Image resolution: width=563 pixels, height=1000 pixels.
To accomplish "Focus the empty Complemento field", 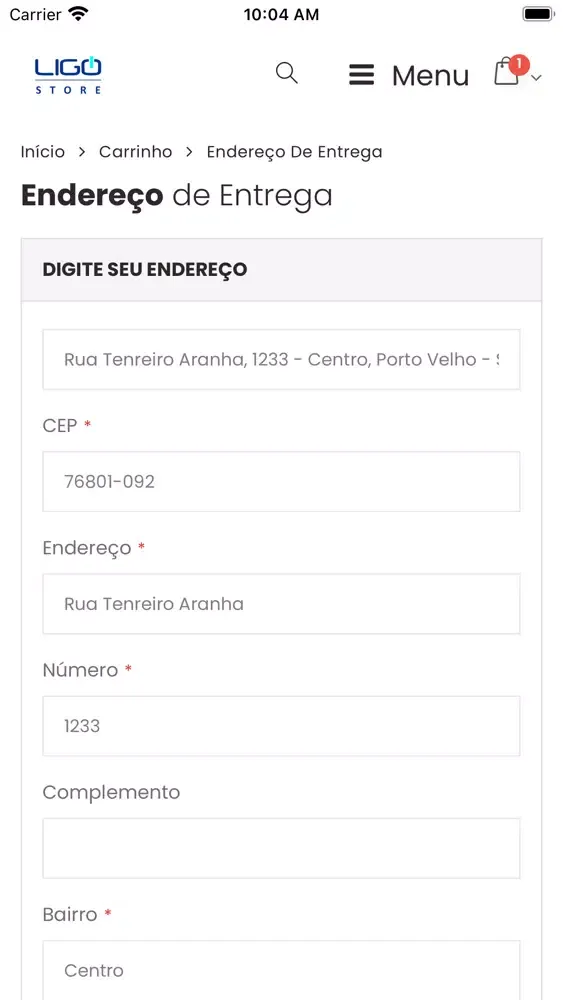I will click(x=281, y=848).
